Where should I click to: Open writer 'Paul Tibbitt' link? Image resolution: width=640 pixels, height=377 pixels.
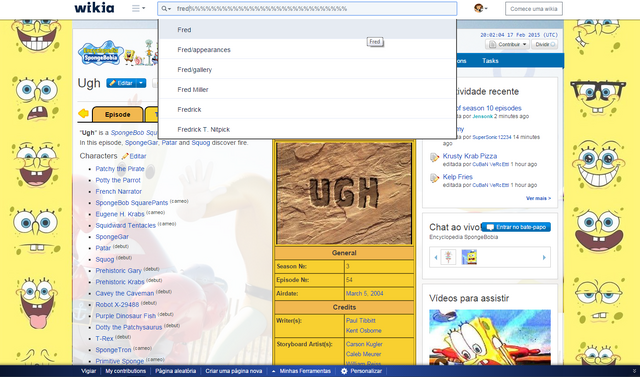(360, 321)
